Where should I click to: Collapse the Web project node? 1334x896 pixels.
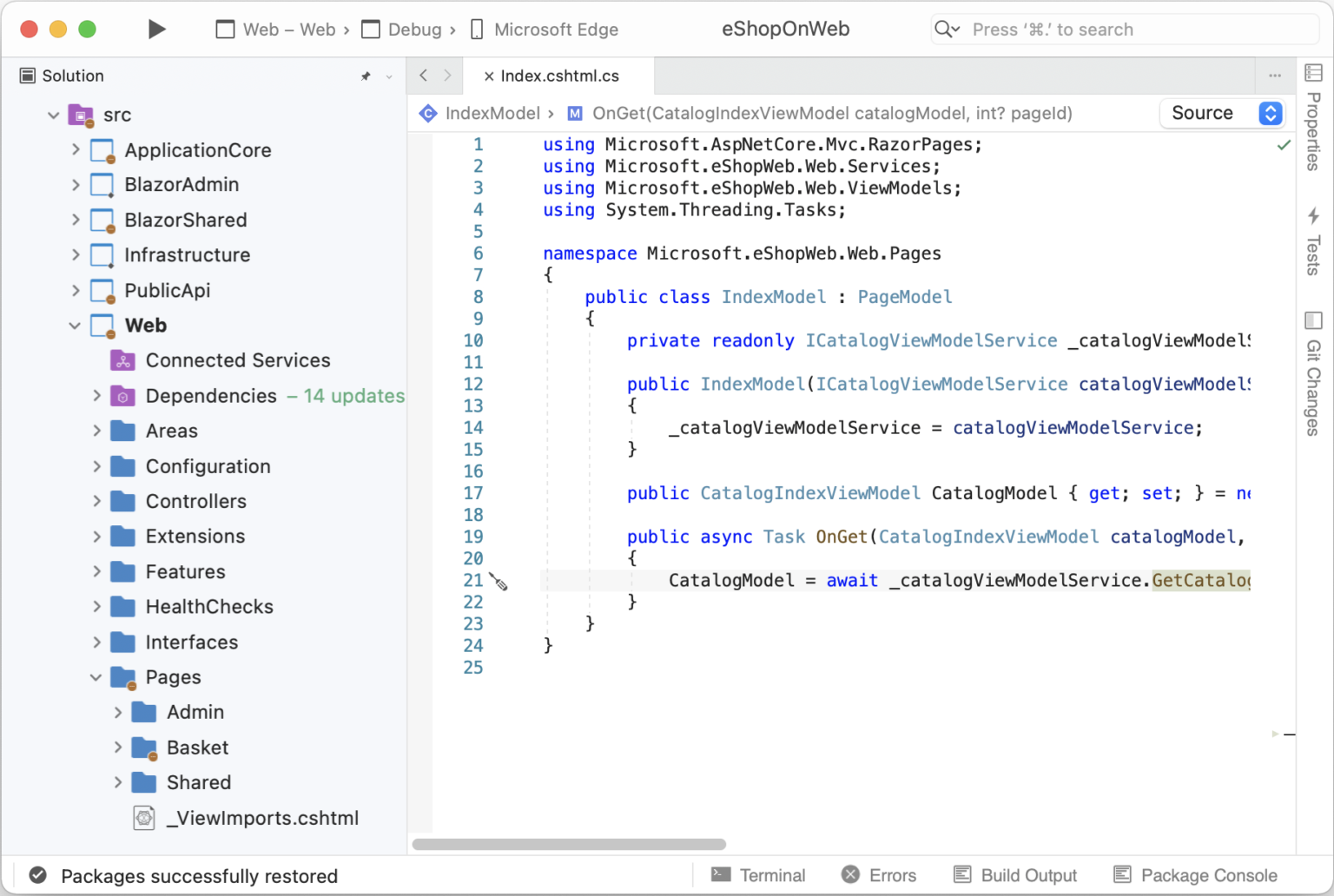[x=75, y=326]
